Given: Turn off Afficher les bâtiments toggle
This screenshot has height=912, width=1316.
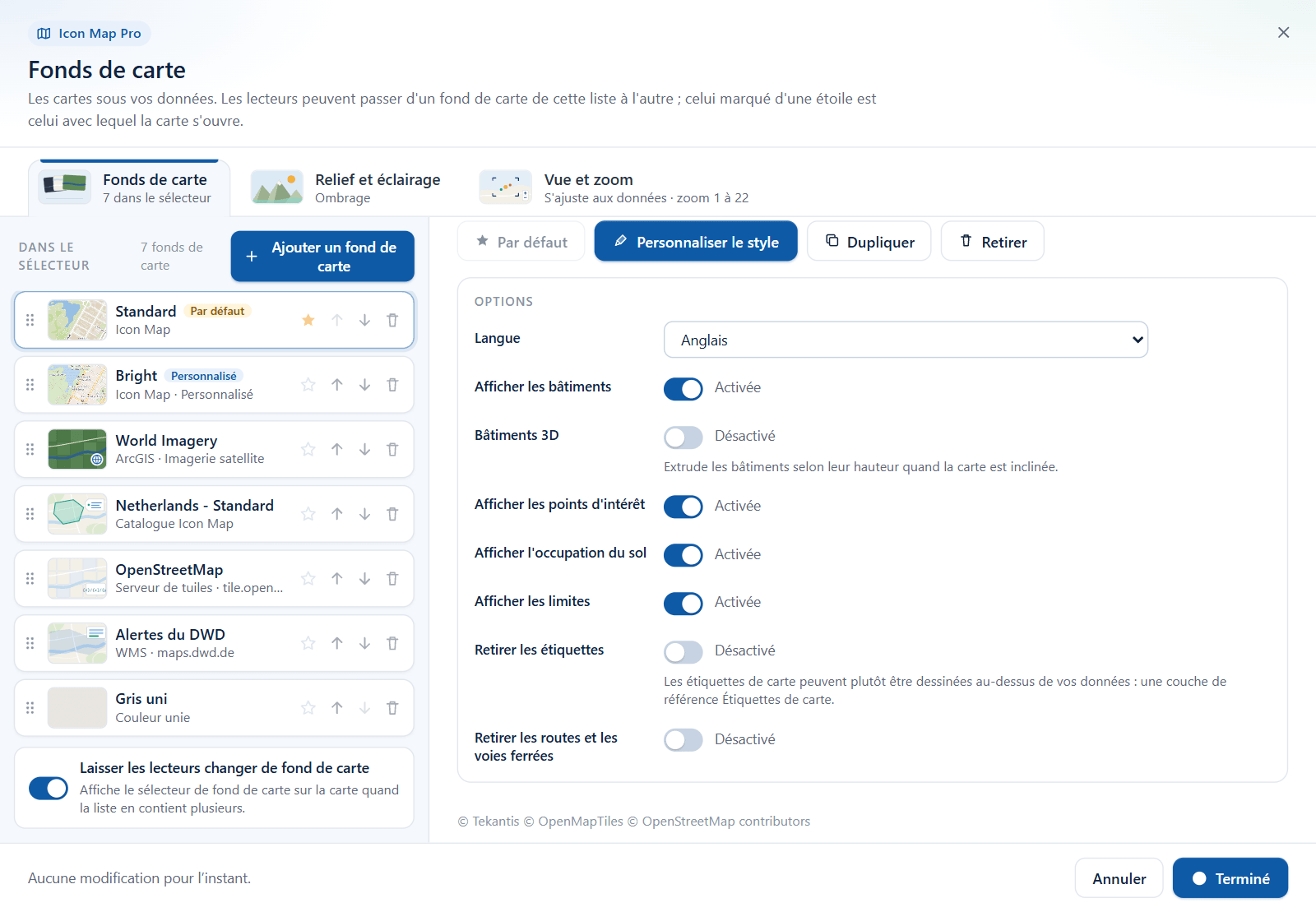Looking at the screenshot, I should [x=683, y=389].
